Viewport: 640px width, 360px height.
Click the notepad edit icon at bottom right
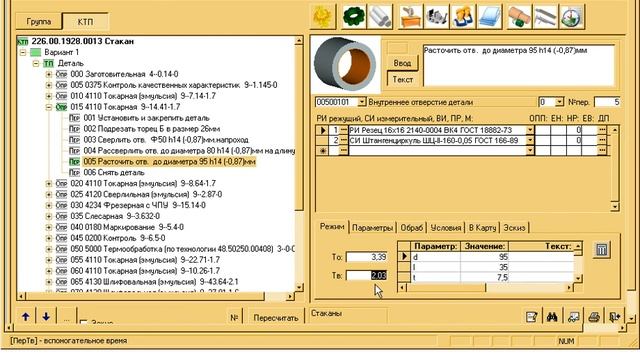point(531,317)
